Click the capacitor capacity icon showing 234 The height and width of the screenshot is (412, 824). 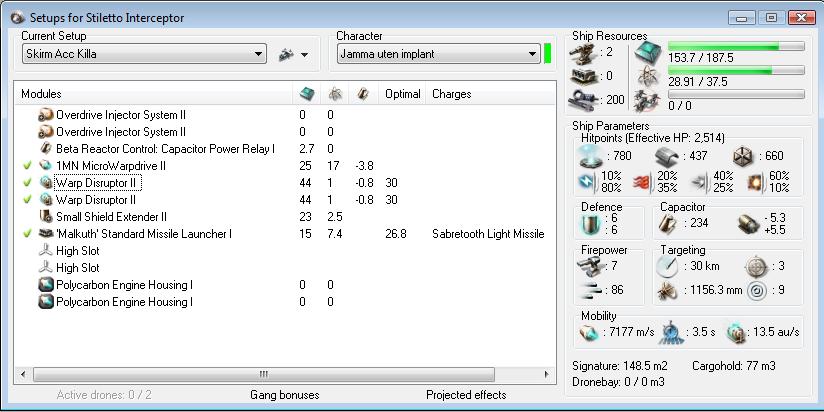pyautogui.click(x=668, y=224)
